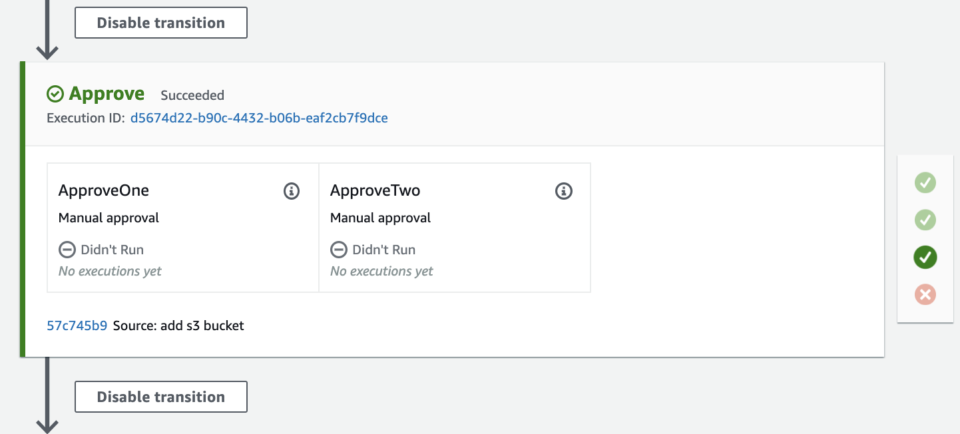Viewport: 960px width, 434px height.
Task: Click the second light green checkmark indicator
Action: point(925,219)
